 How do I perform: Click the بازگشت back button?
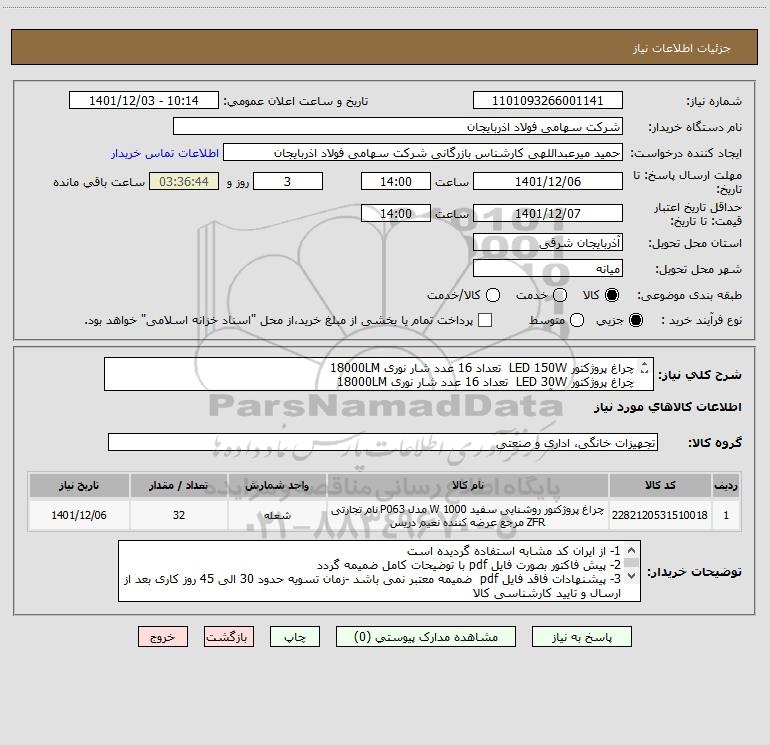[x=229, y=637]
